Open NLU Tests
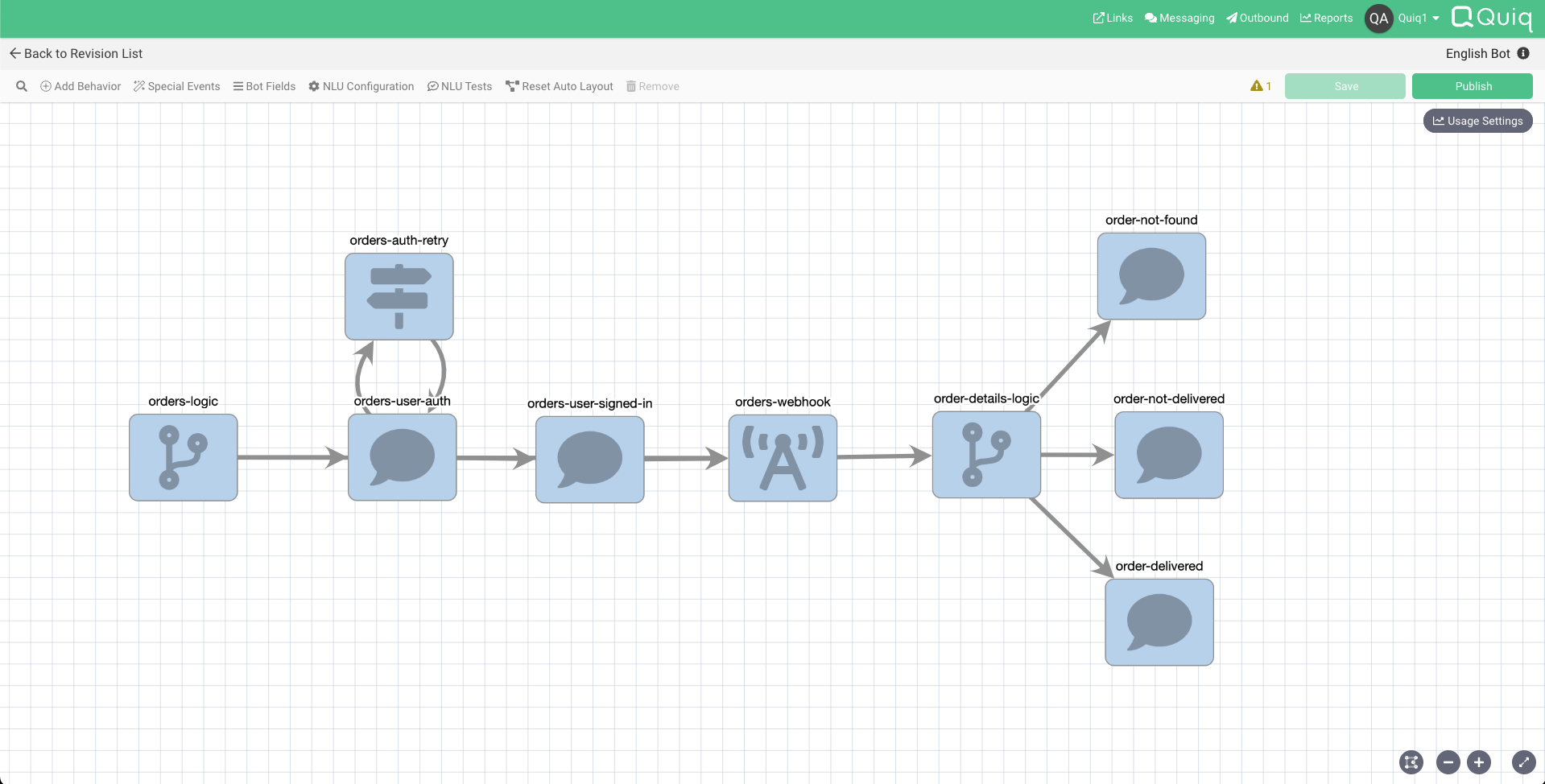Image resolution: width=1545 pixels, height=784 pixels. (x=460, y=86)
